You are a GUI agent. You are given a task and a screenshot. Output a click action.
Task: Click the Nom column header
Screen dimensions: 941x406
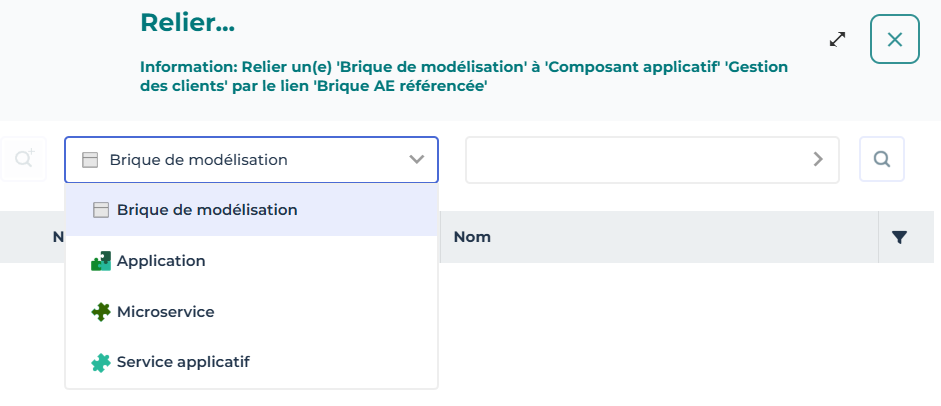tap(472, 238)
